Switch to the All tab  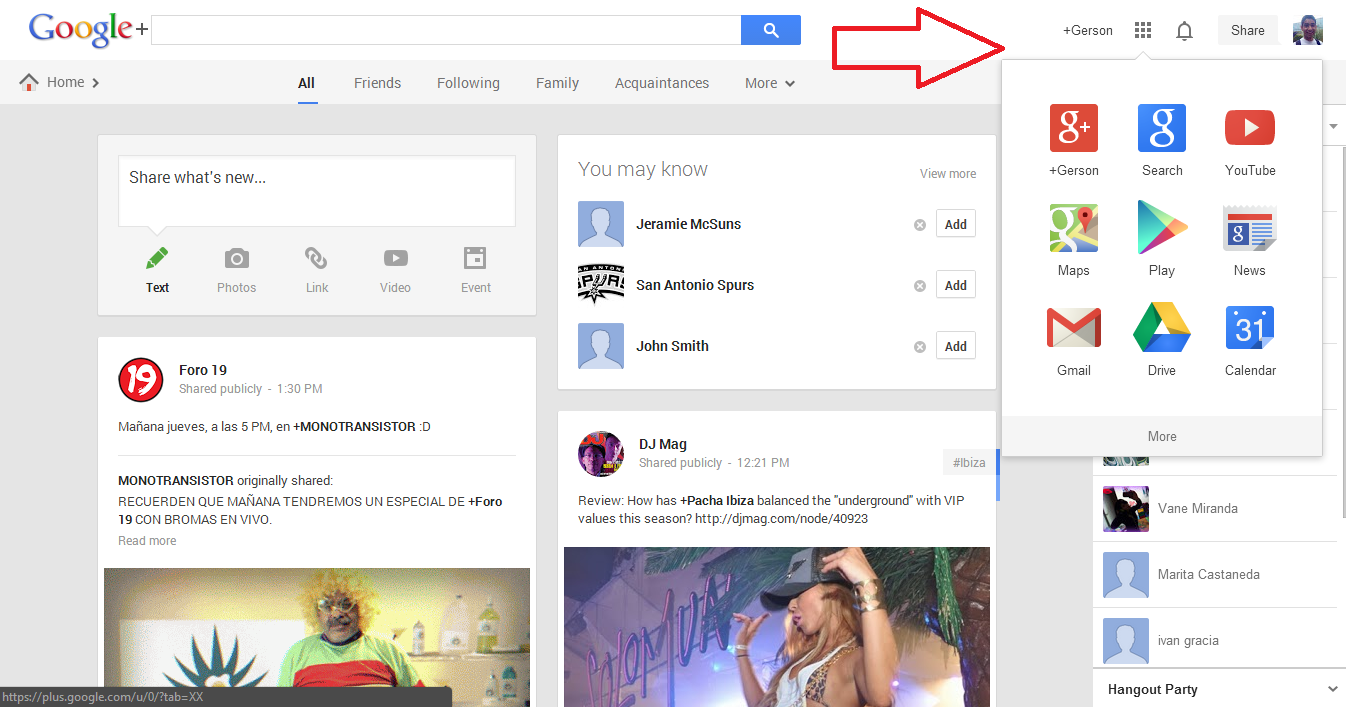[306, 83]
